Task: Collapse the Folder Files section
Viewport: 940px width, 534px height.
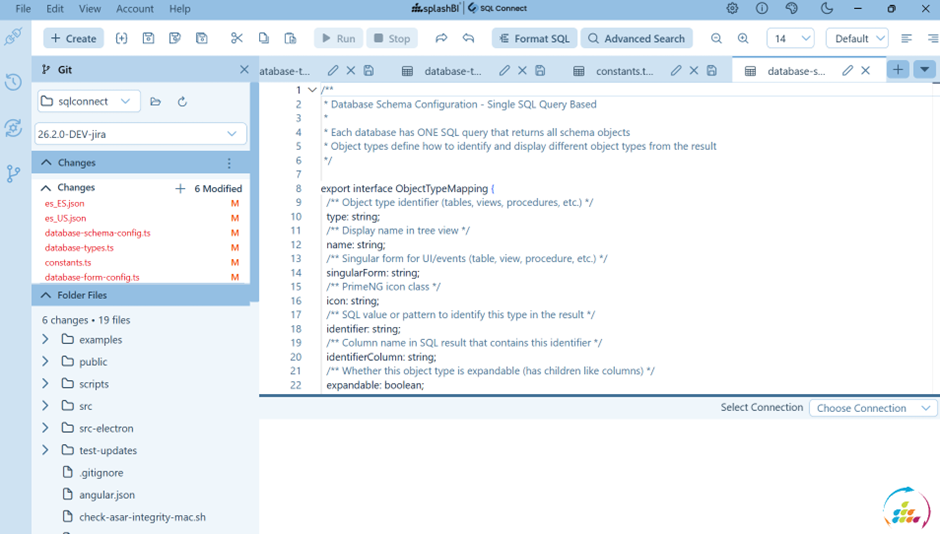Action: (46, 295)
